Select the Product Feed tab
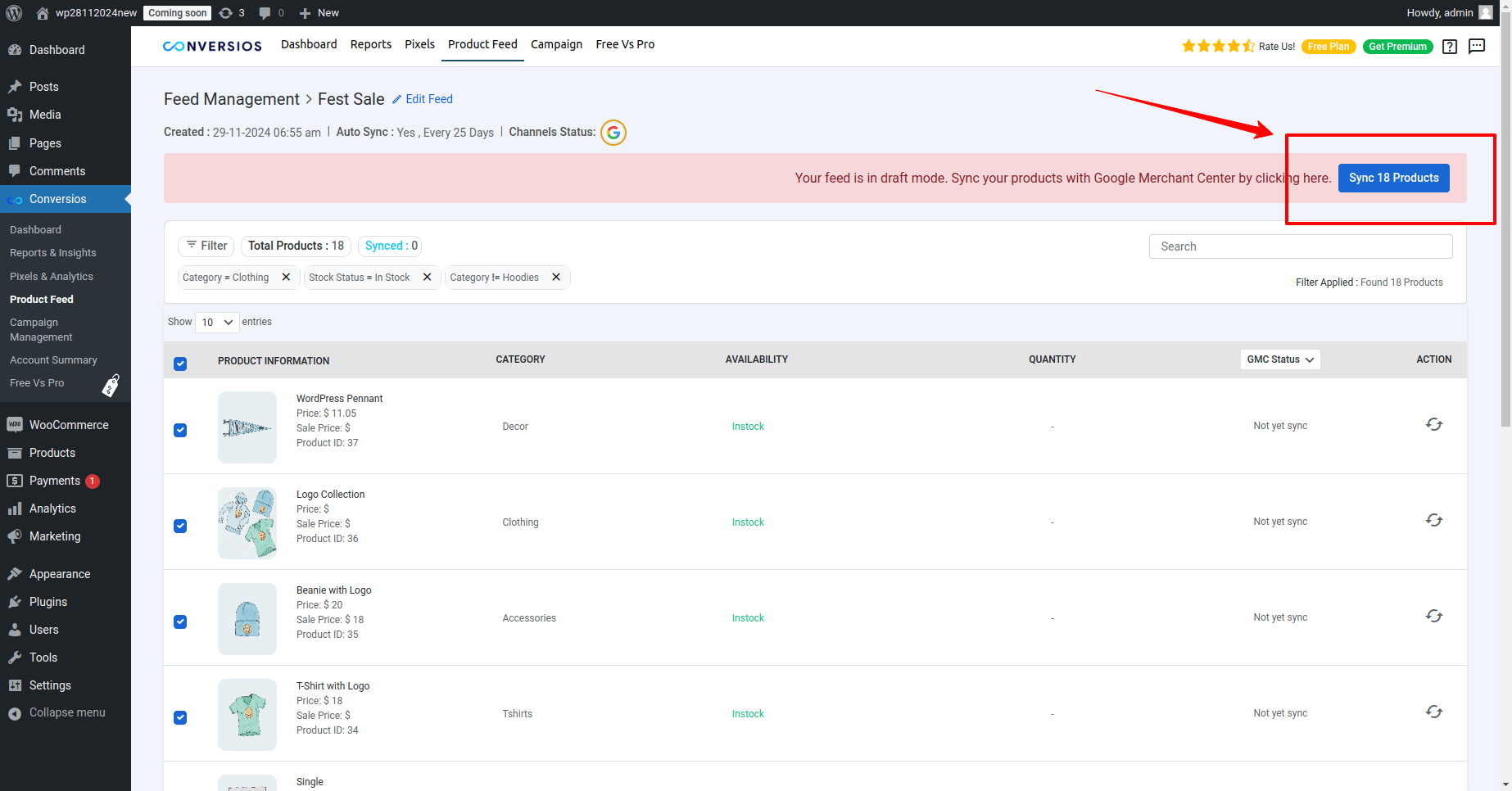The width and height of the screenshot is (1512, 791). pos(482,44)
